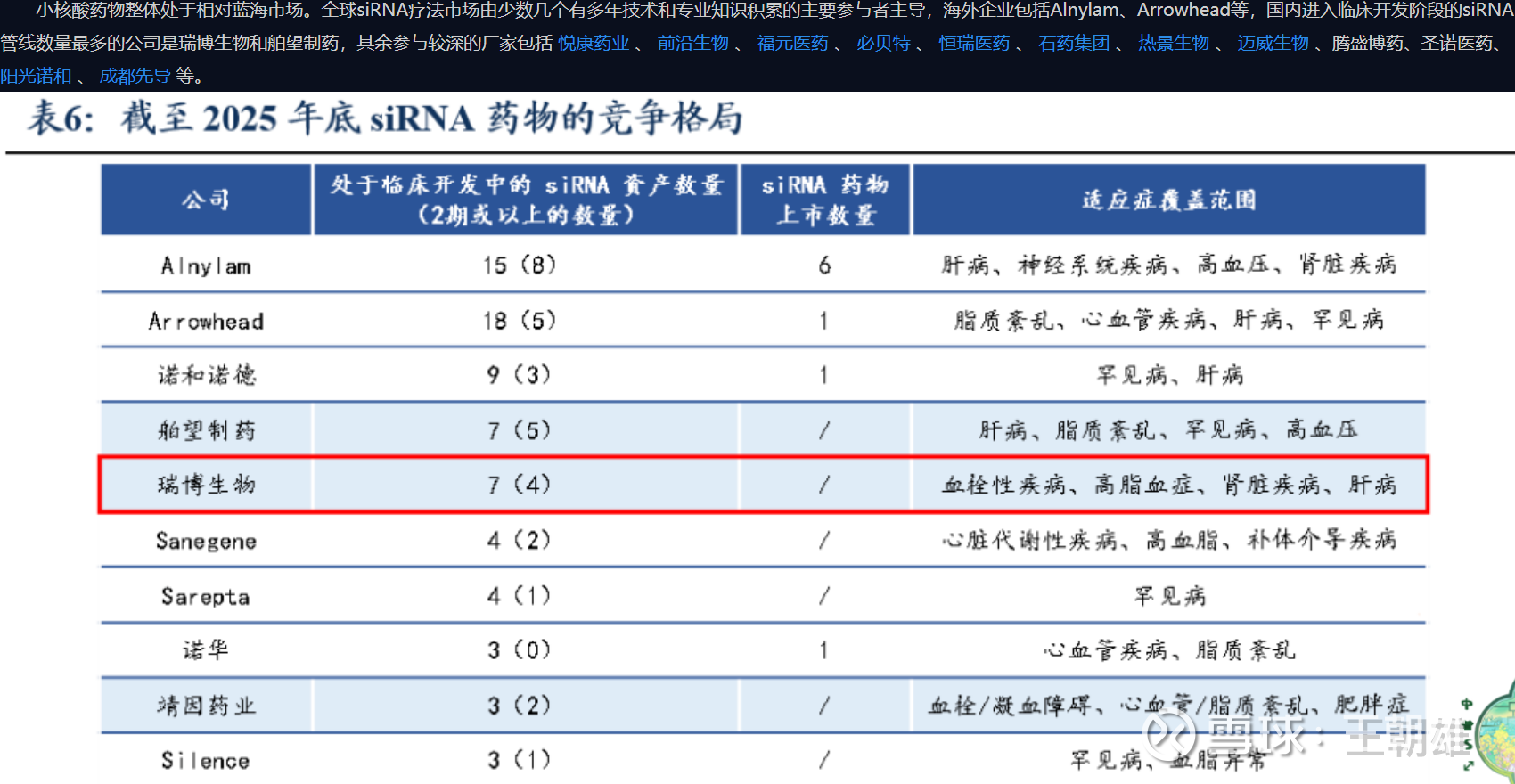Click the value 15 (8) for Alnylam
The image size is (1515, 784).
click(520, 265)
